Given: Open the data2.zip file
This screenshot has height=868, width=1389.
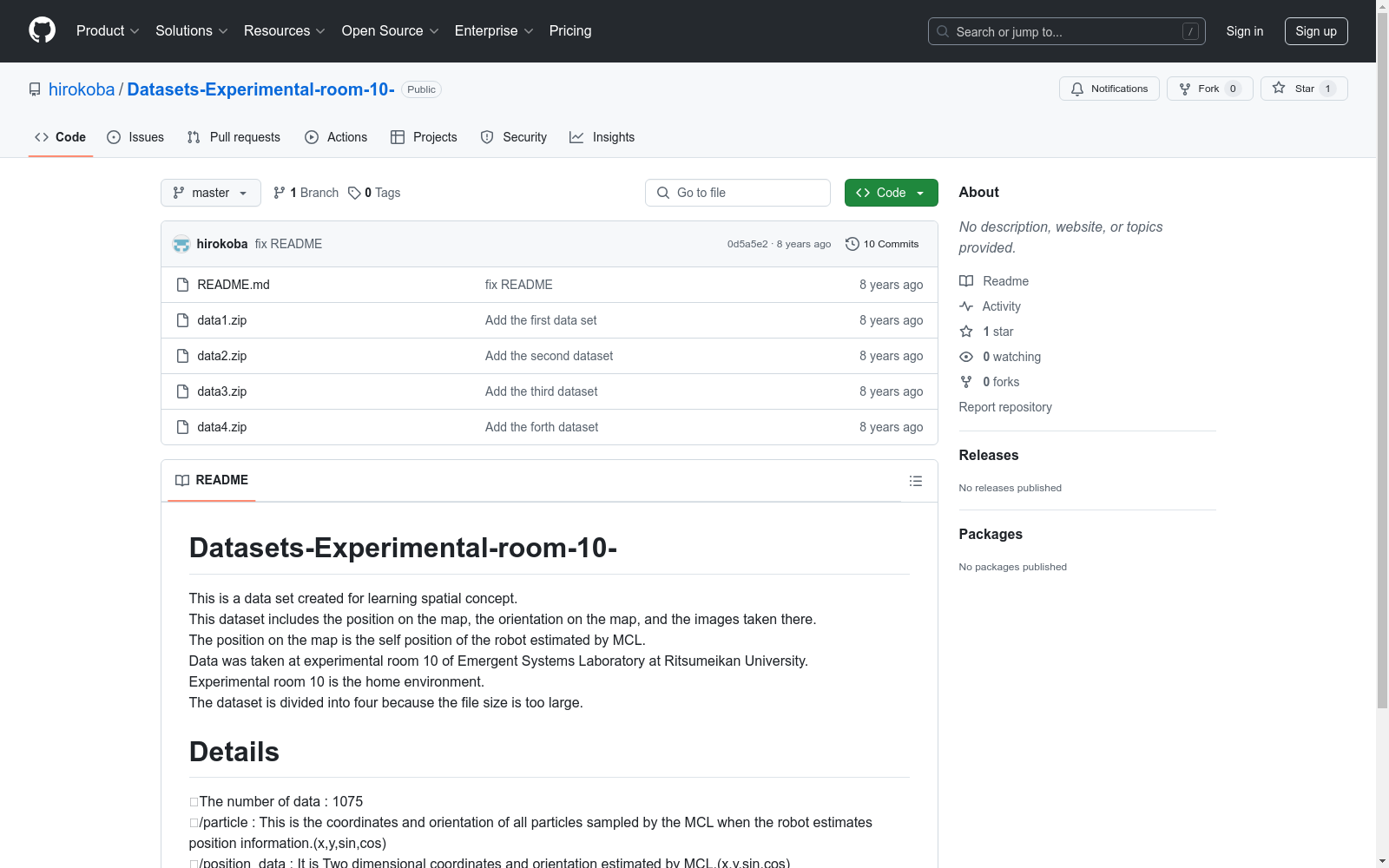Looking at the screenshot, I should (x=222, y=356).
